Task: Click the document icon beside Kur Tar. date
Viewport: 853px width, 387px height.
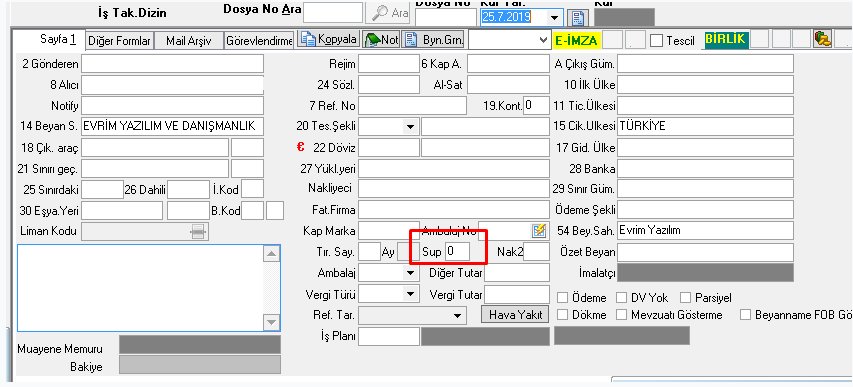Action: coord(578,18)
